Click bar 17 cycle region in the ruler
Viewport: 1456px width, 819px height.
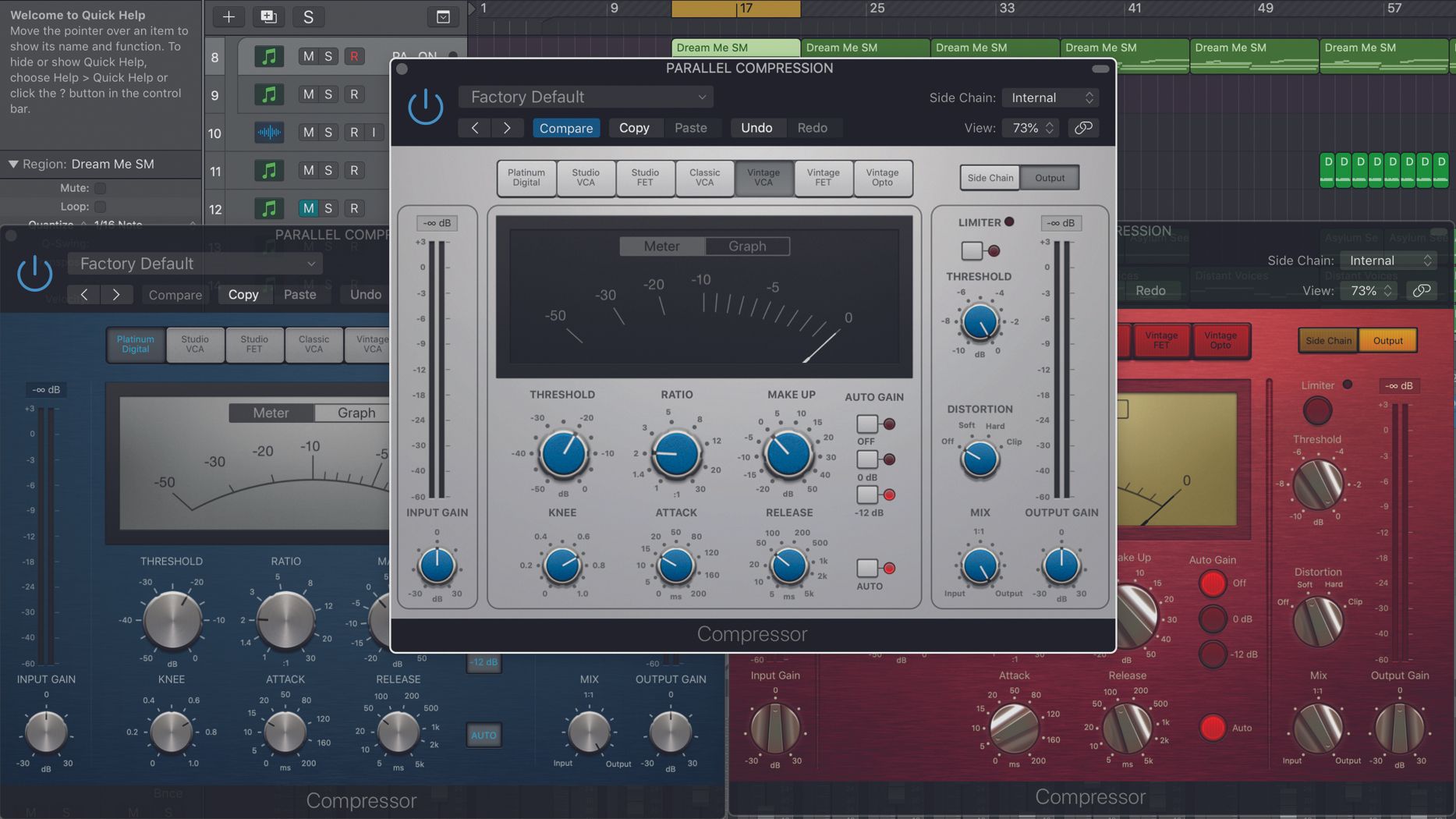735,9
